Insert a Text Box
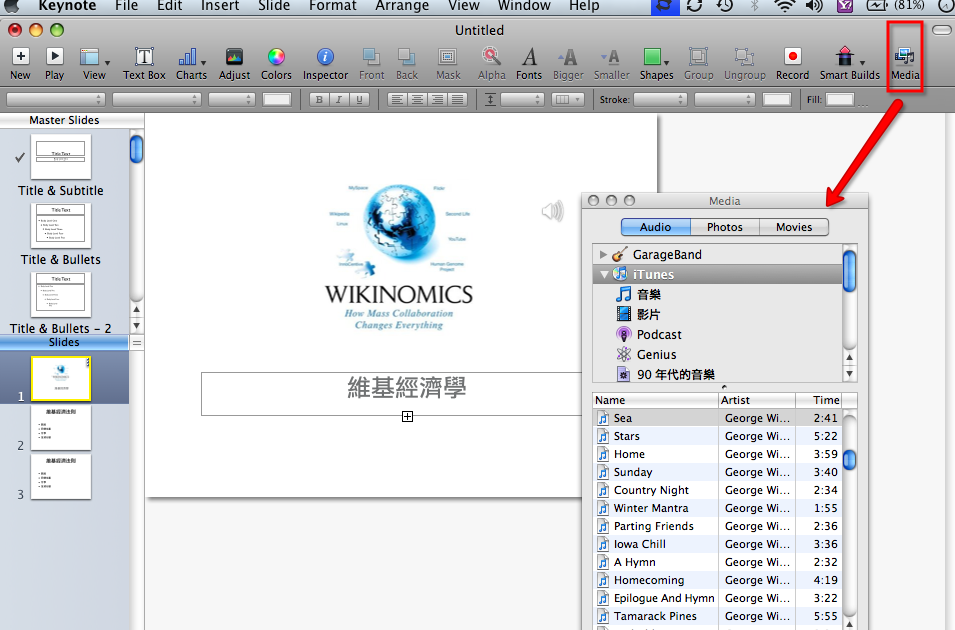Image resolution: width=955 pixels, height=630 pixels. (144, 63)
